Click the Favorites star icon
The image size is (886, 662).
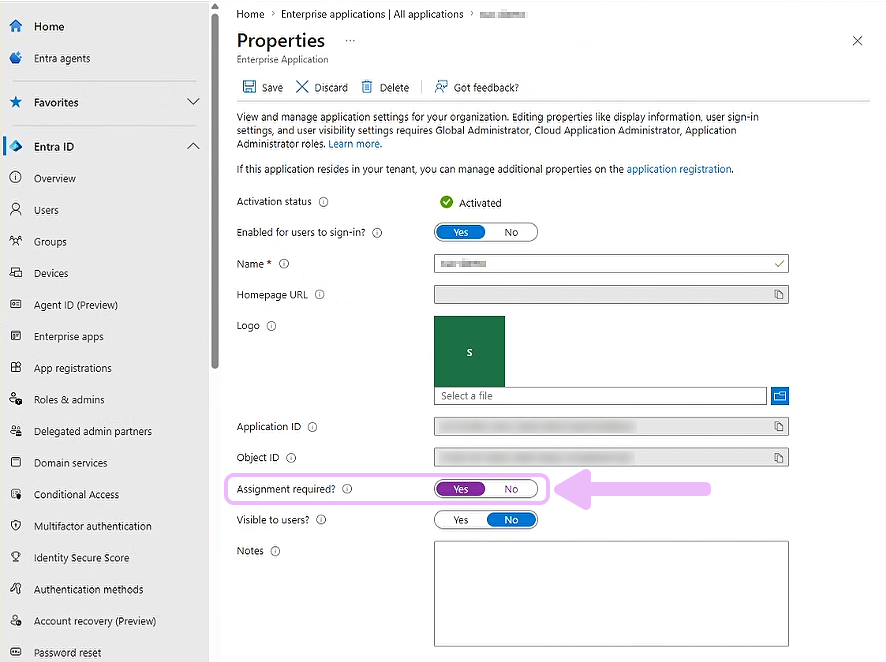click(16, 102)
